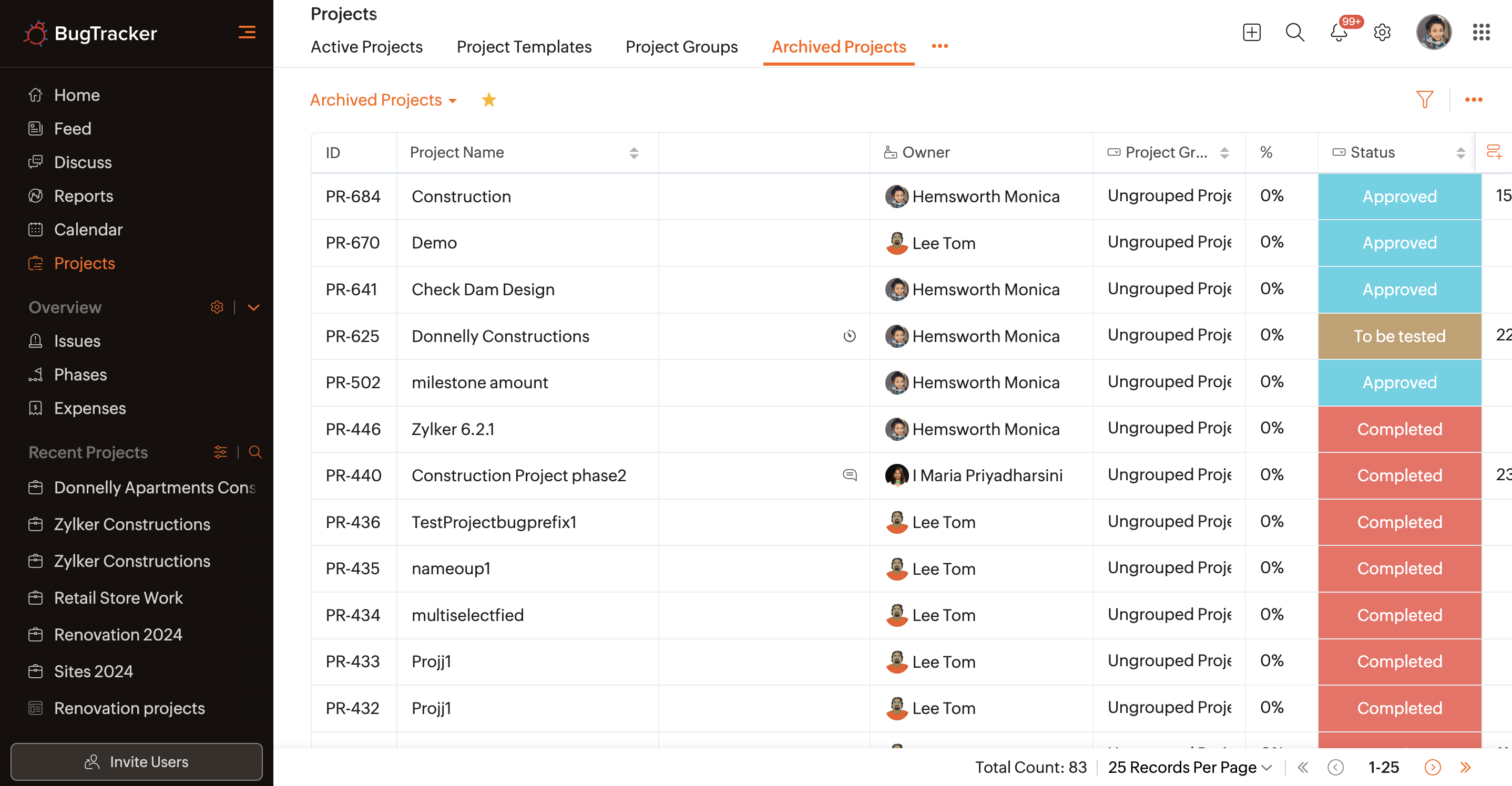Open the filter funnel icon
The image size is (1512, 786).
click(x=1425, y=100)
